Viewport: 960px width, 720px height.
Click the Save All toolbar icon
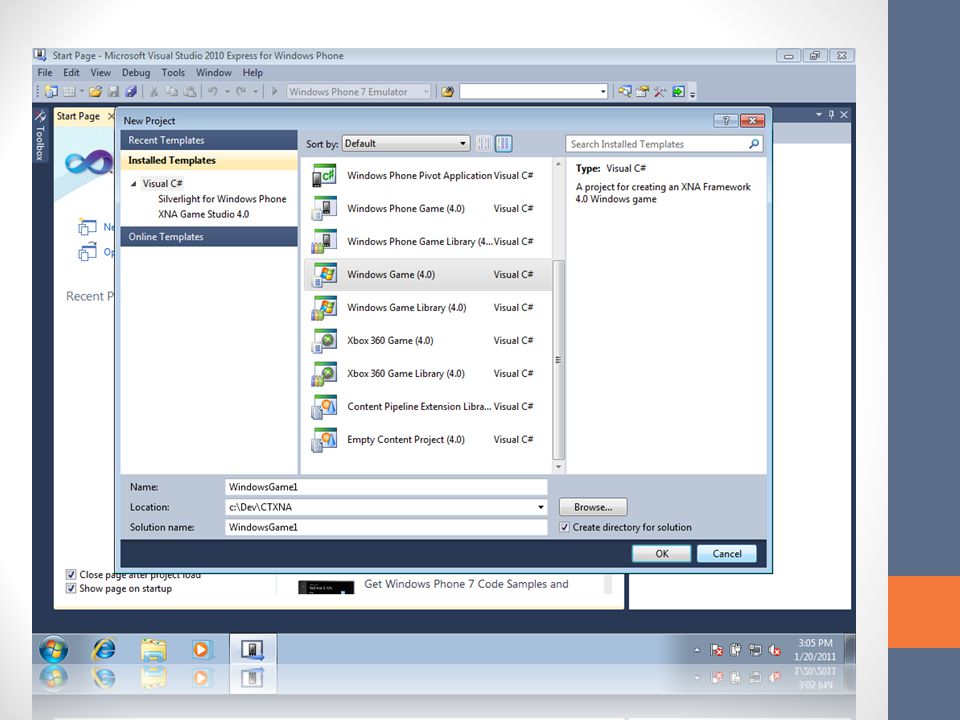(131, 92)
